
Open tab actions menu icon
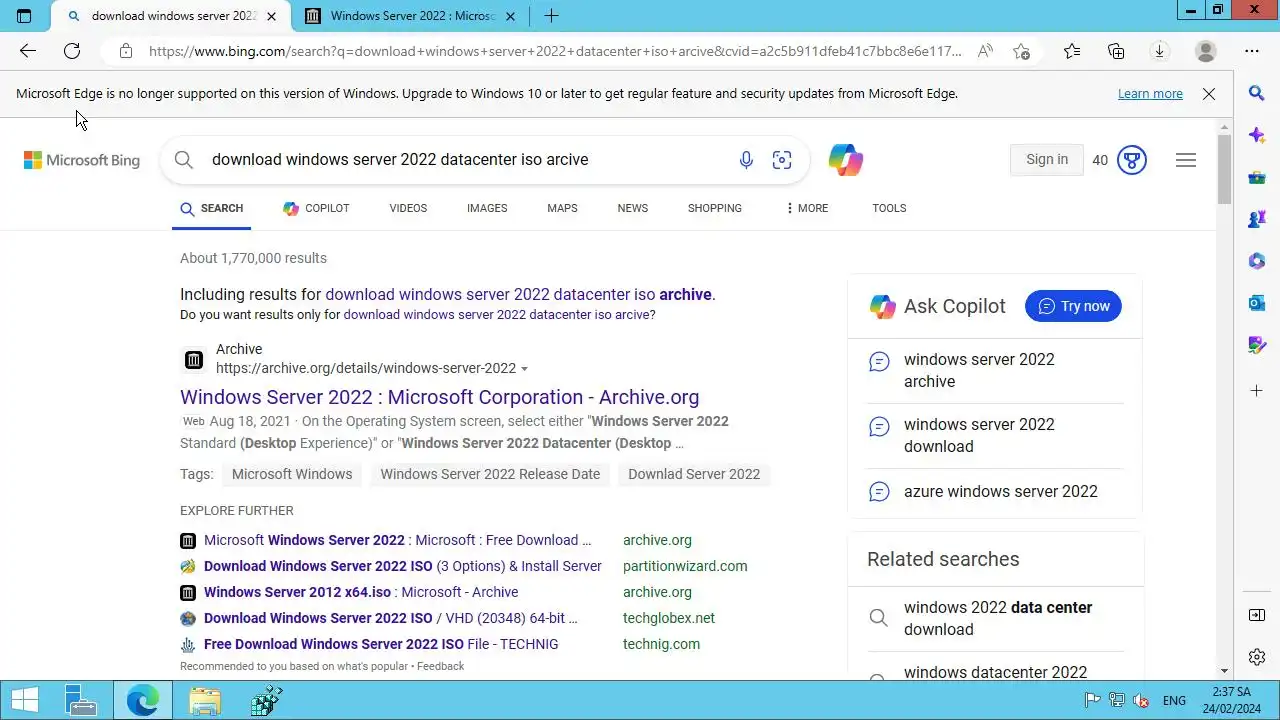25,16
